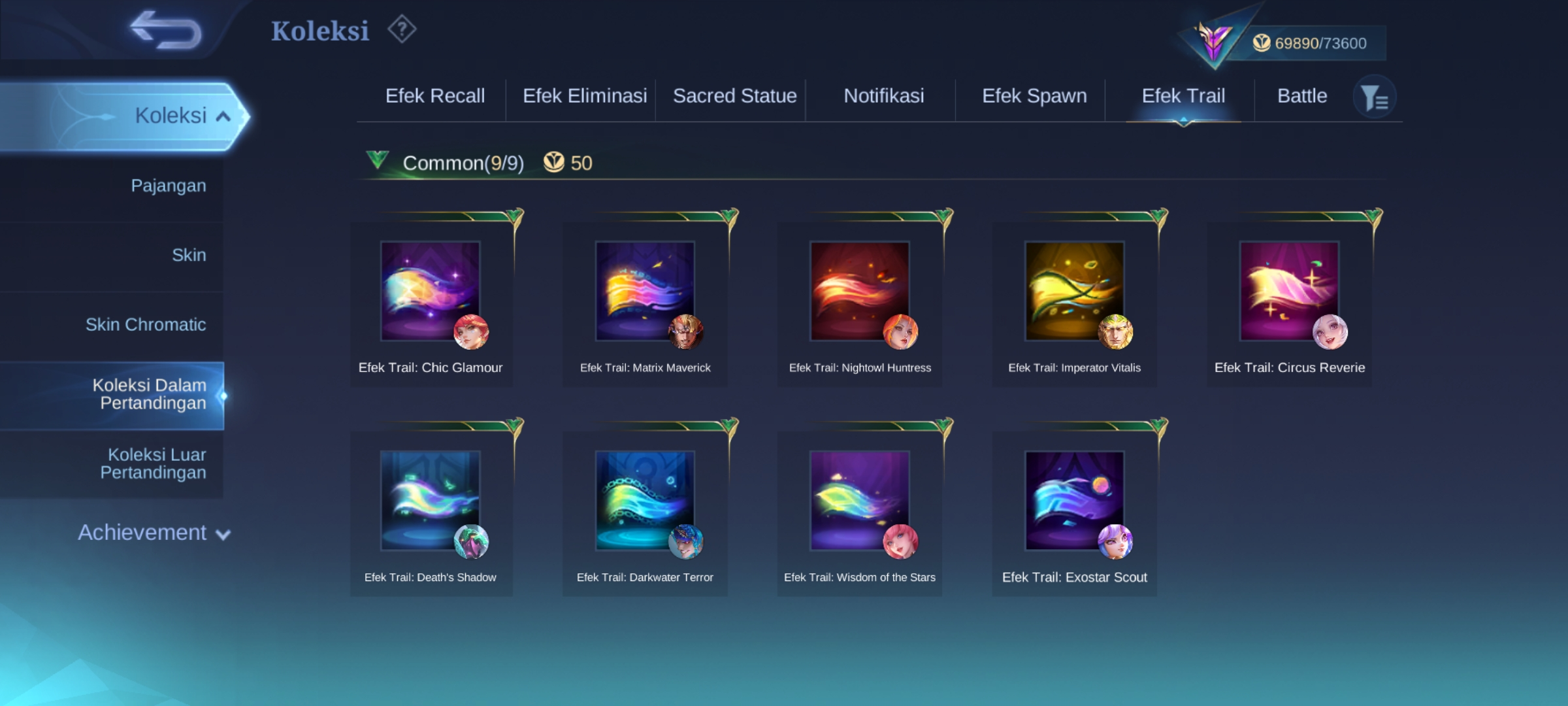Select the Efek Trail: Matrix Maverick card
The width and height of the screenshot is (1568, 706).
pyautogui.click(x=645, y=304)
